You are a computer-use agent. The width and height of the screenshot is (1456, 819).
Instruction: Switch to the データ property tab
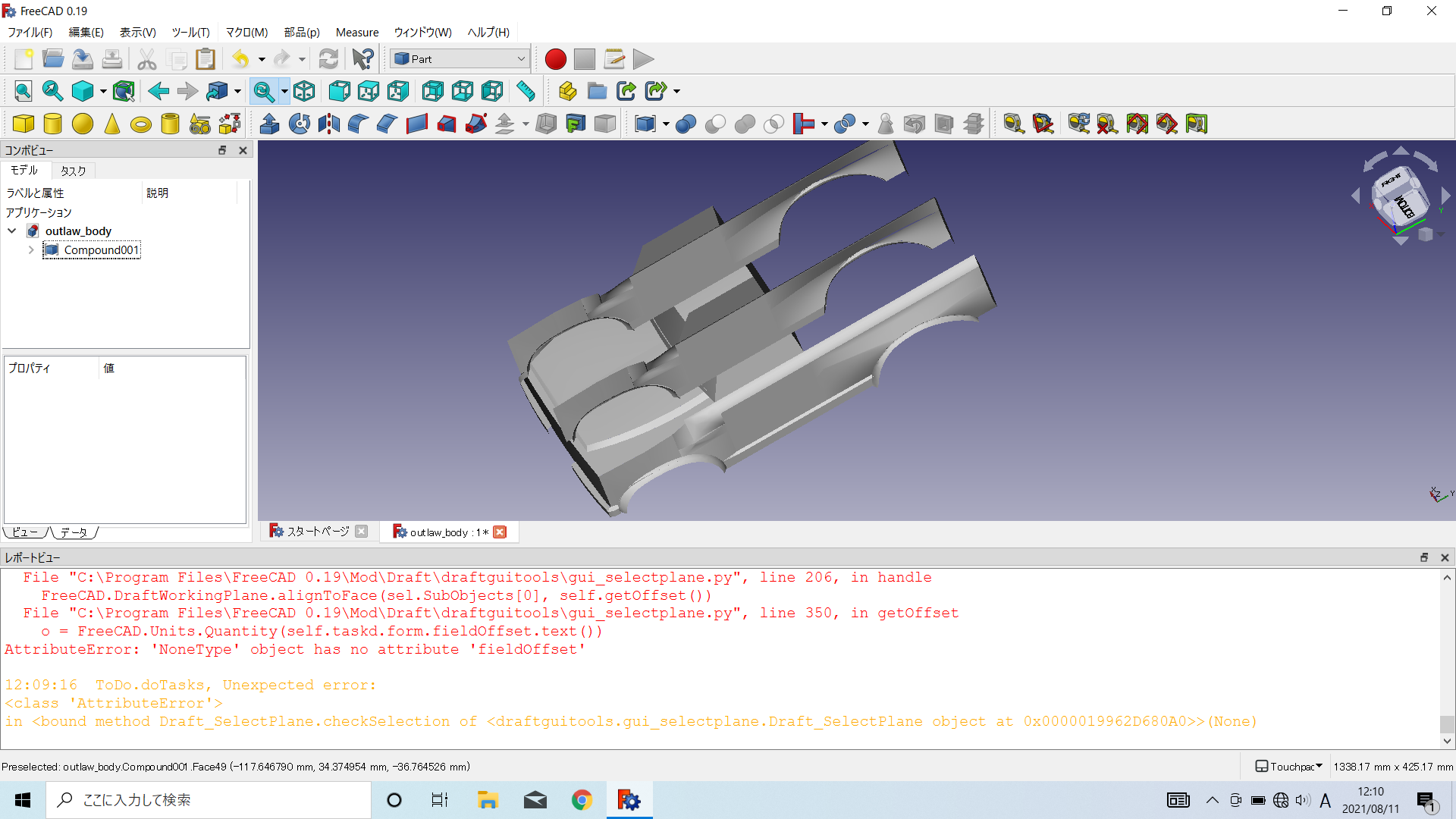coord(74,532)
